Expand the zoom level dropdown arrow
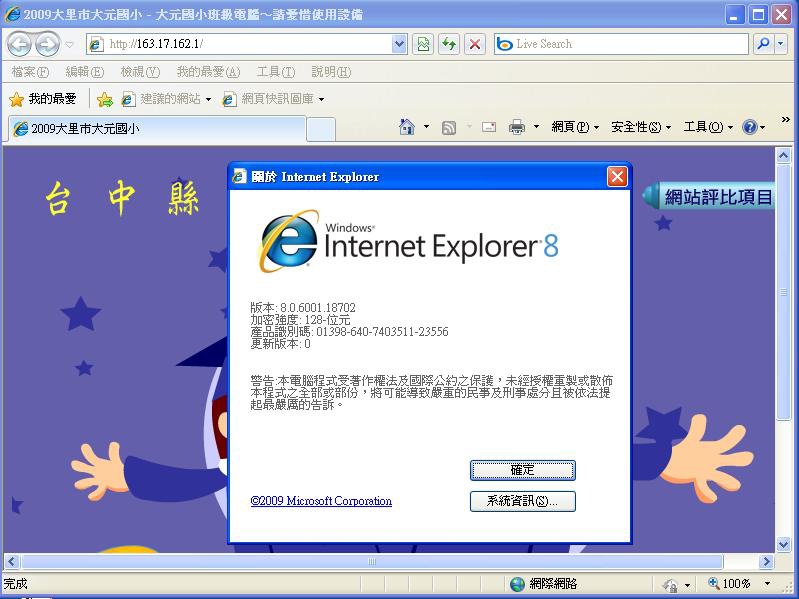 767,584
